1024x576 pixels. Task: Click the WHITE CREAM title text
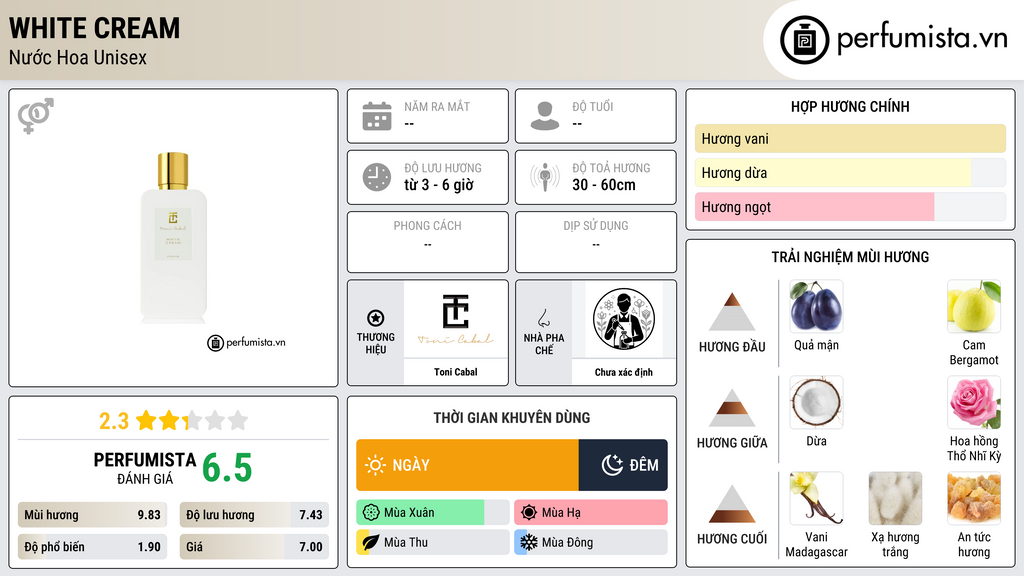pyautogui.click(x=95, y=28)
